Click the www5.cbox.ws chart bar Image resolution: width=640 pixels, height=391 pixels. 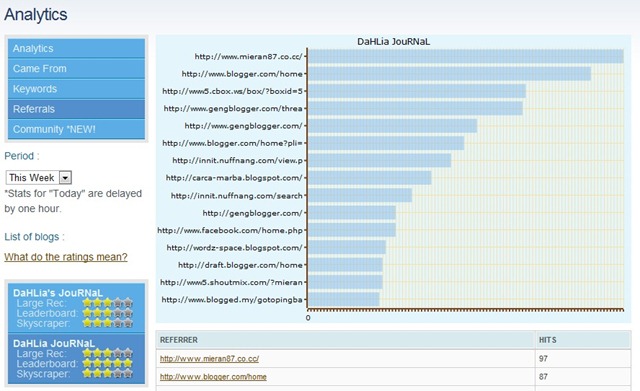tap(417, 91)
